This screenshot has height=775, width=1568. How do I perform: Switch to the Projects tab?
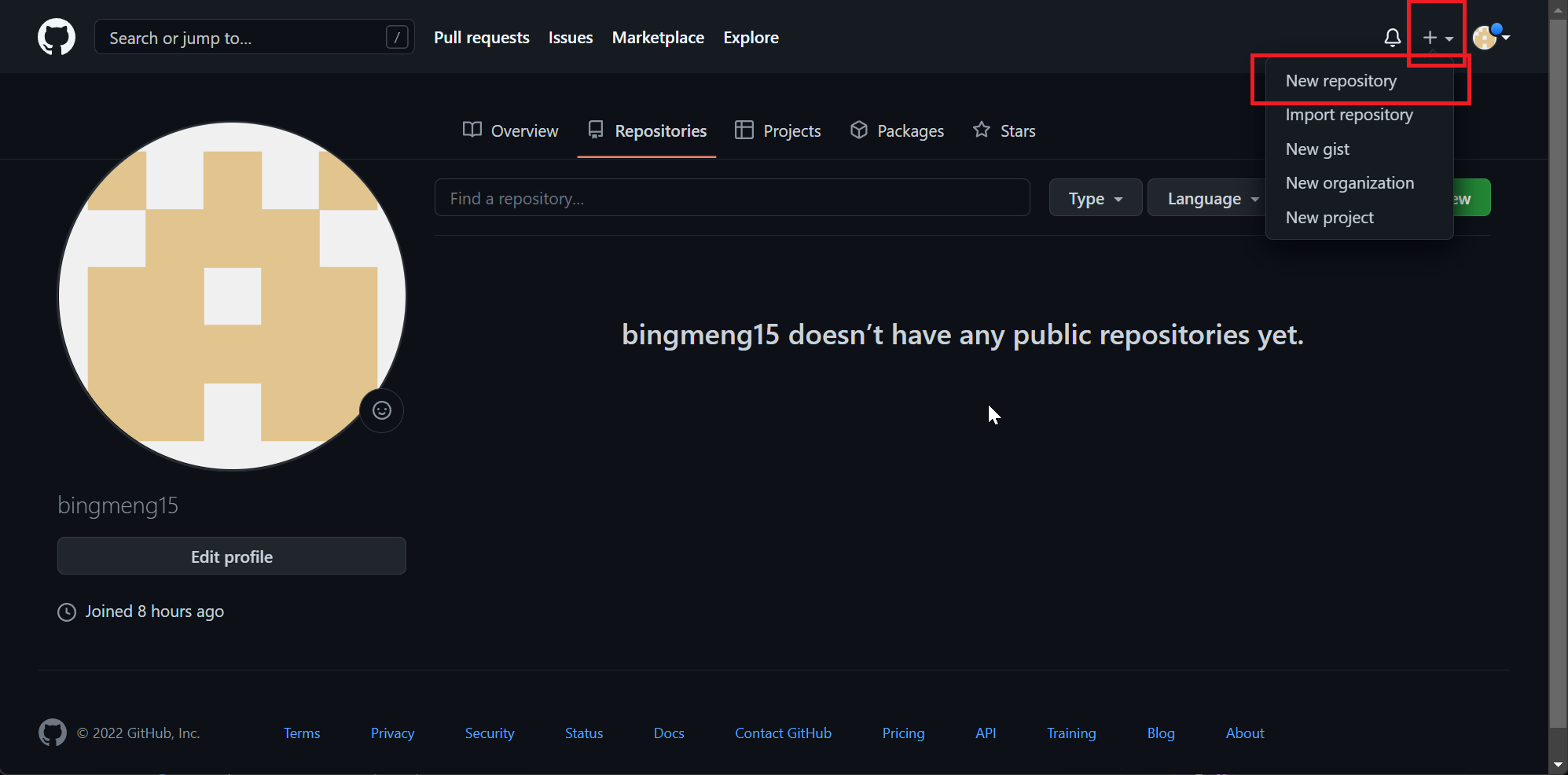coord(778,130)
